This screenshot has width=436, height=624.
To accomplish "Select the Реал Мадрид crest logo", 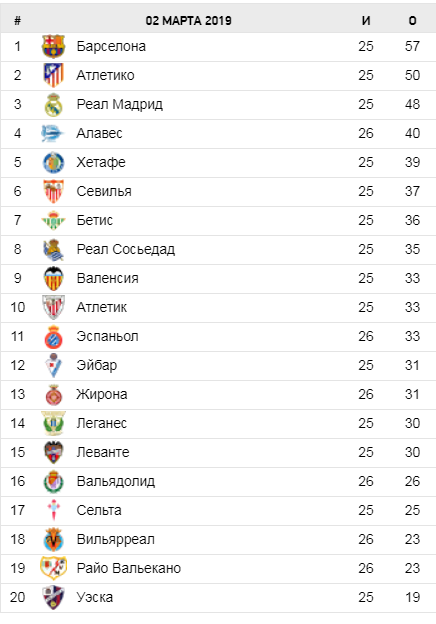I will (x=53, y=105).
